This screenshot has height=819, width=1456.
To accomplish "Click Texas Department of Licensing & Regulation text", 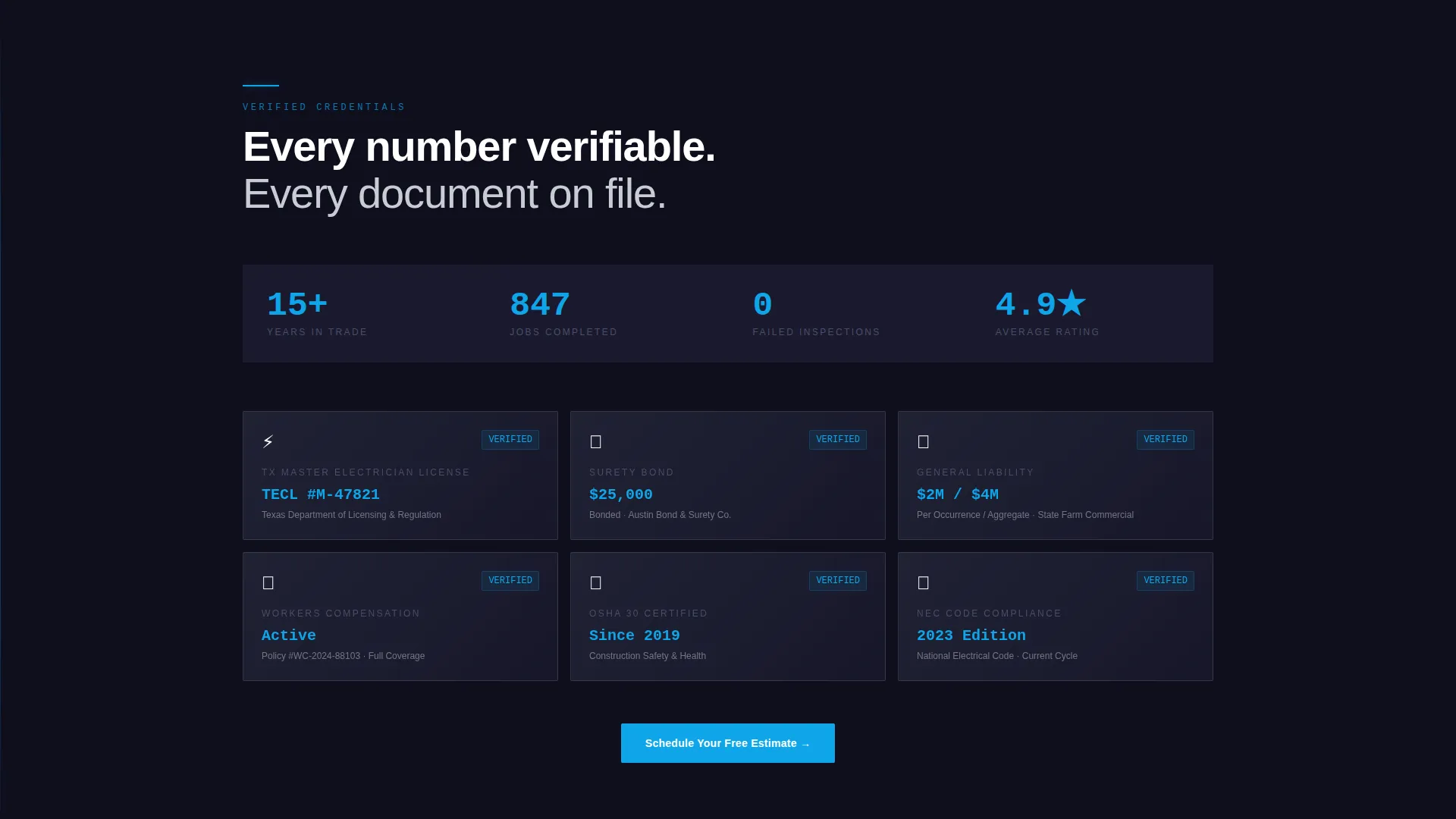I will tap(351, 515).
